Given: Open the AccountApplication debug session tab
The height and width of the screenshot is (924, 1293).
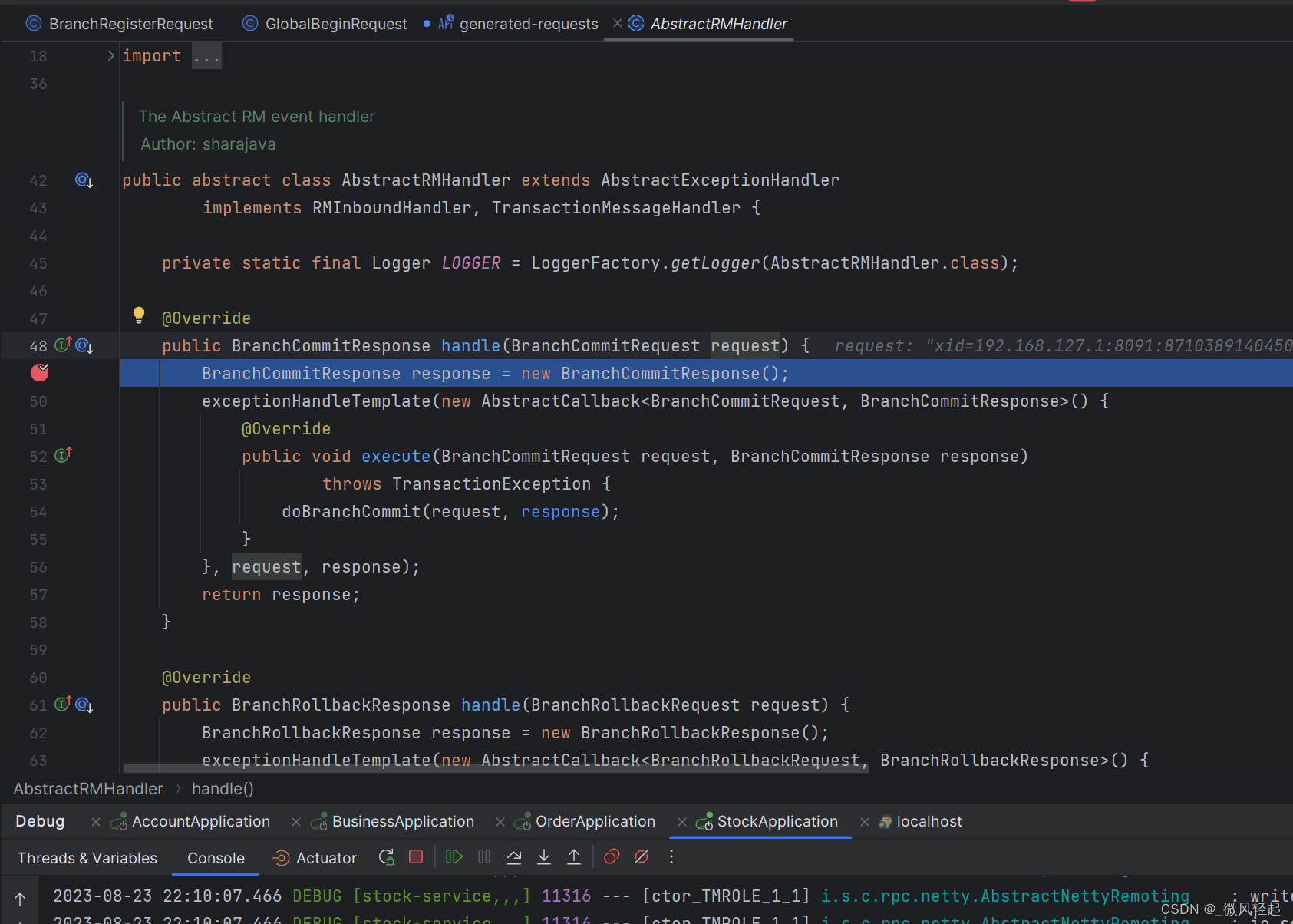Looking at the screenshot, I should (190, 821).
